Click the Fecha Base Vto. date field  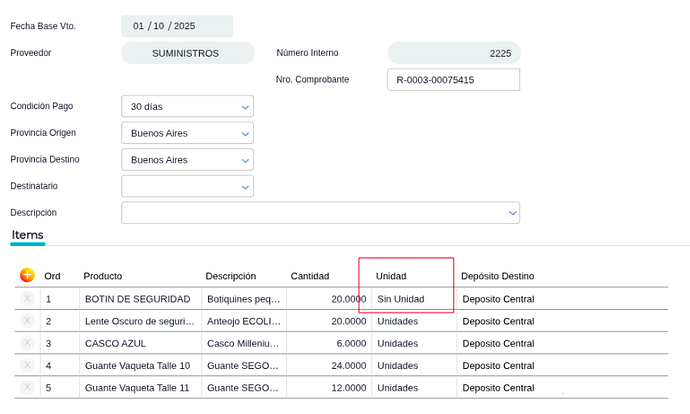pos(176,26)
